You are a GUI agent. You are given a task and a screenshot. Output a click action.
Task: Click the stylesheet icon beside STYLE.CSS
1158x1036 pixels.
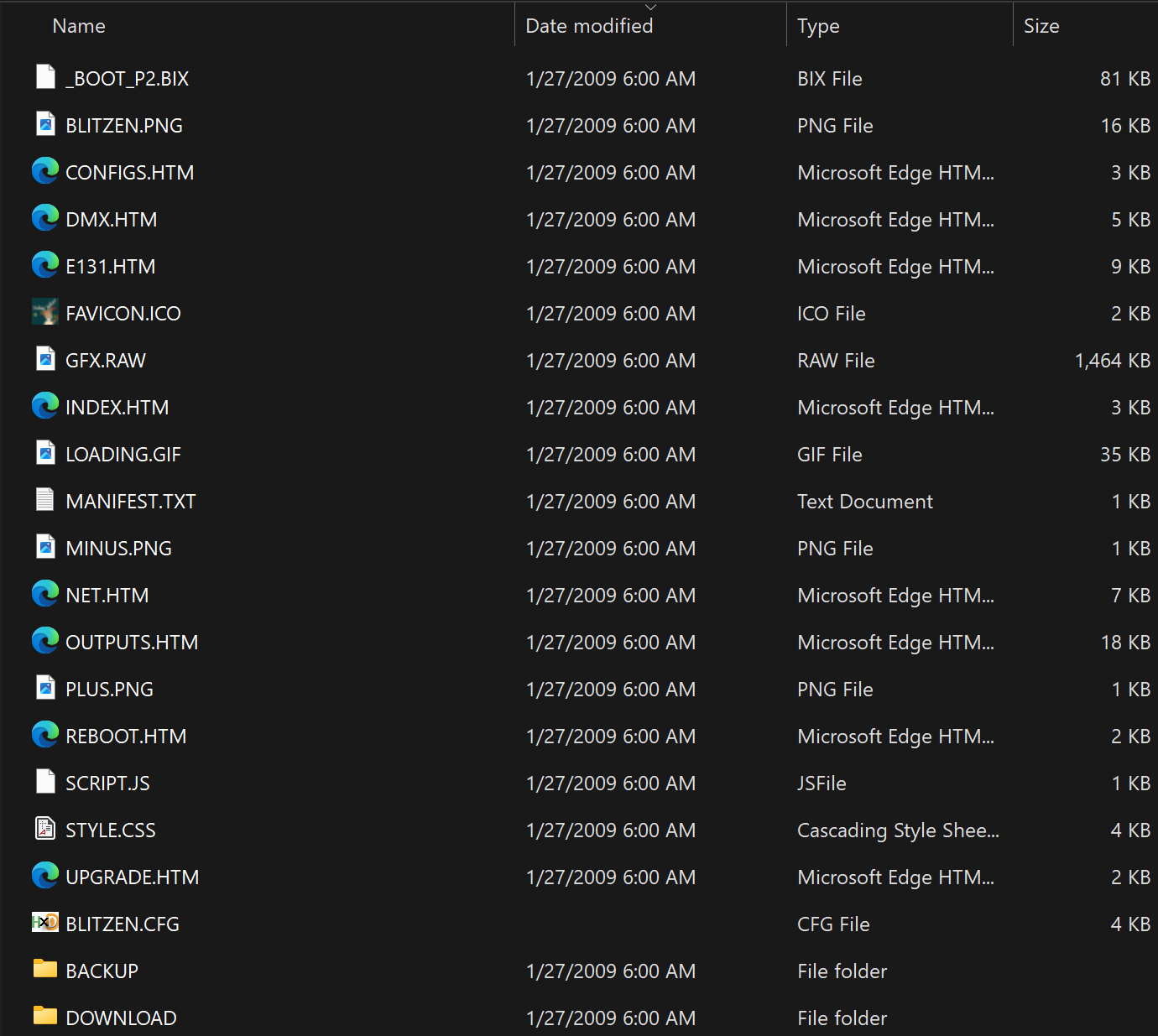pos(45,829)
